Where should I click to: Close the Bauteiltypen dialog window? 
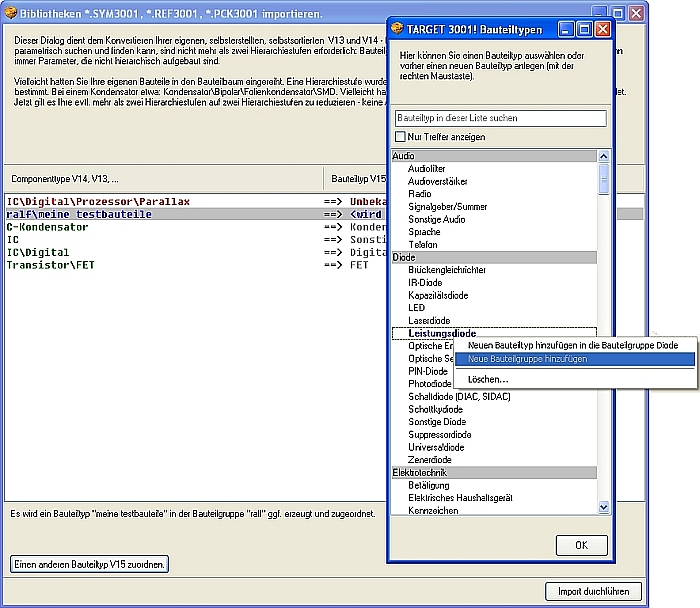coord(602,29)
